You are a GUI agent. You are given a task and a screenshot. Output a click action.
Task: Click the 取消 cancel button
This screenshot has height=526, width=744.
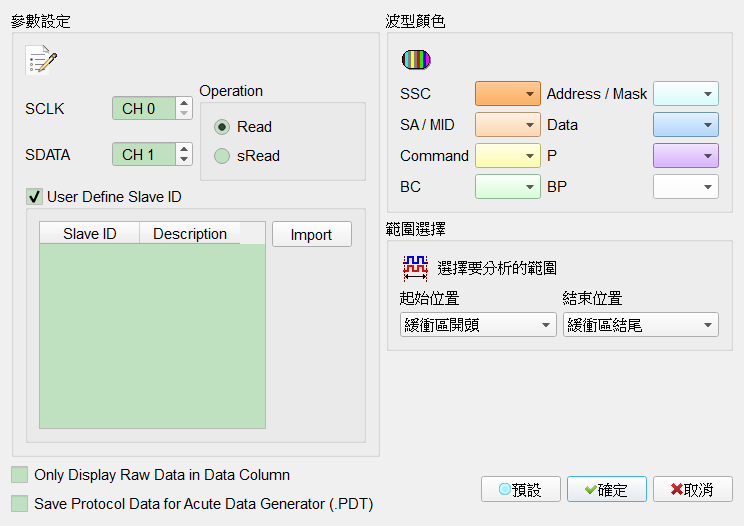pyautogui.click(x=693, y=489)
